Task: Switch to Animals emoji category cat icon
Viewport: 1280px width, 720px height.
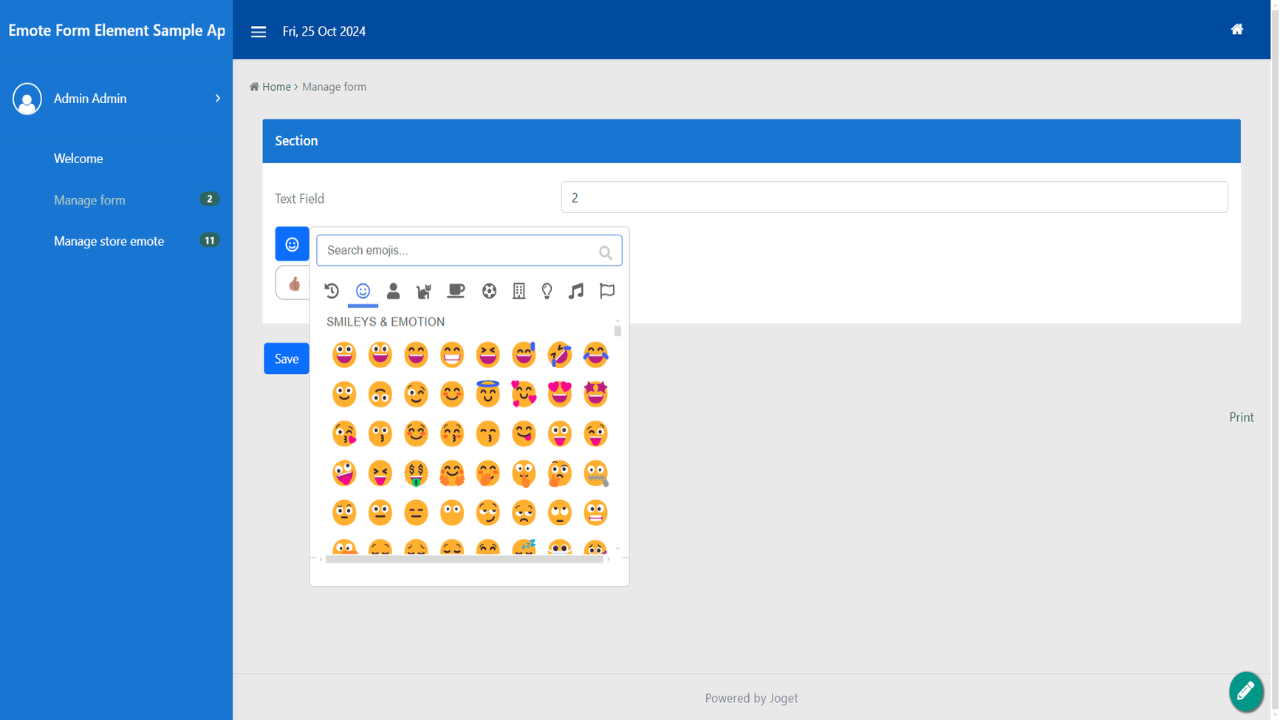Action: 424,291
